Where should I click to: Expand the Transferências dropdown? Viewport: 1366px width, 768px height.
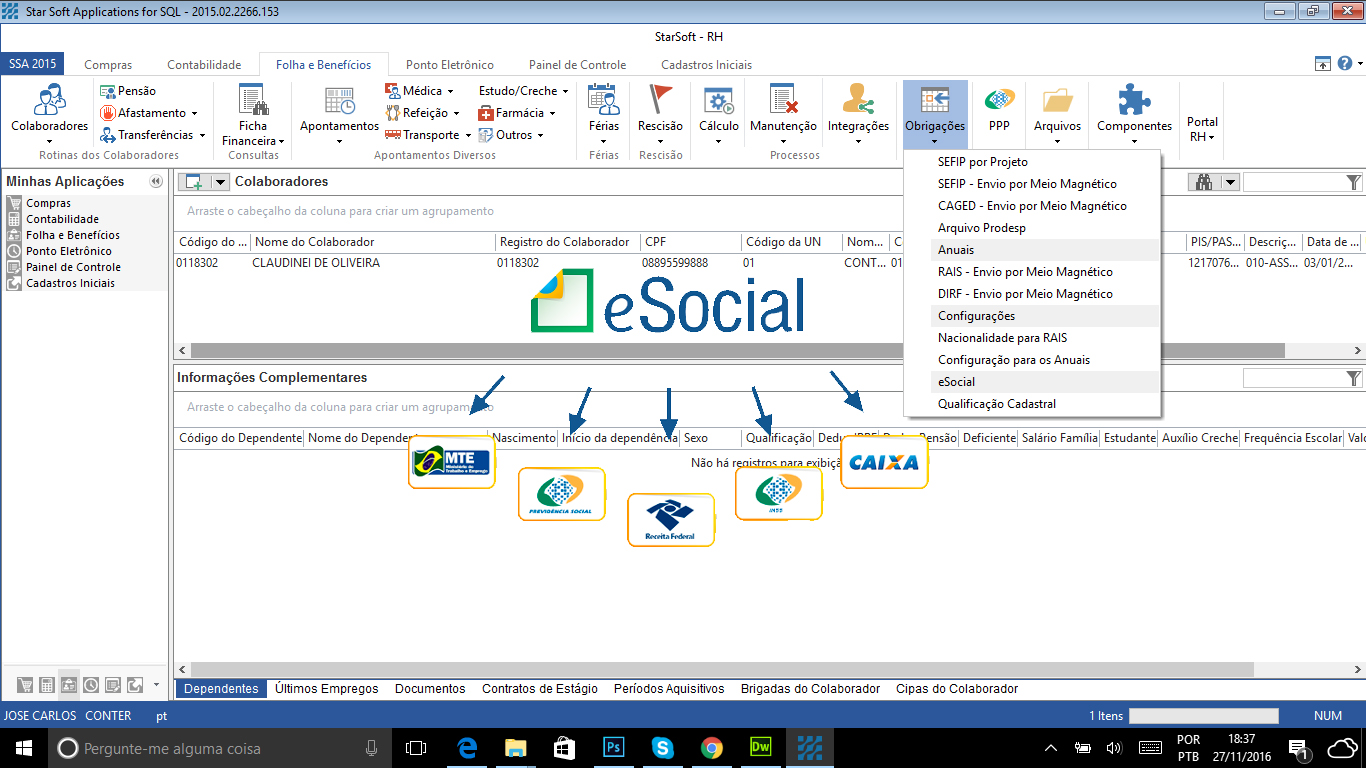(202, 136)
